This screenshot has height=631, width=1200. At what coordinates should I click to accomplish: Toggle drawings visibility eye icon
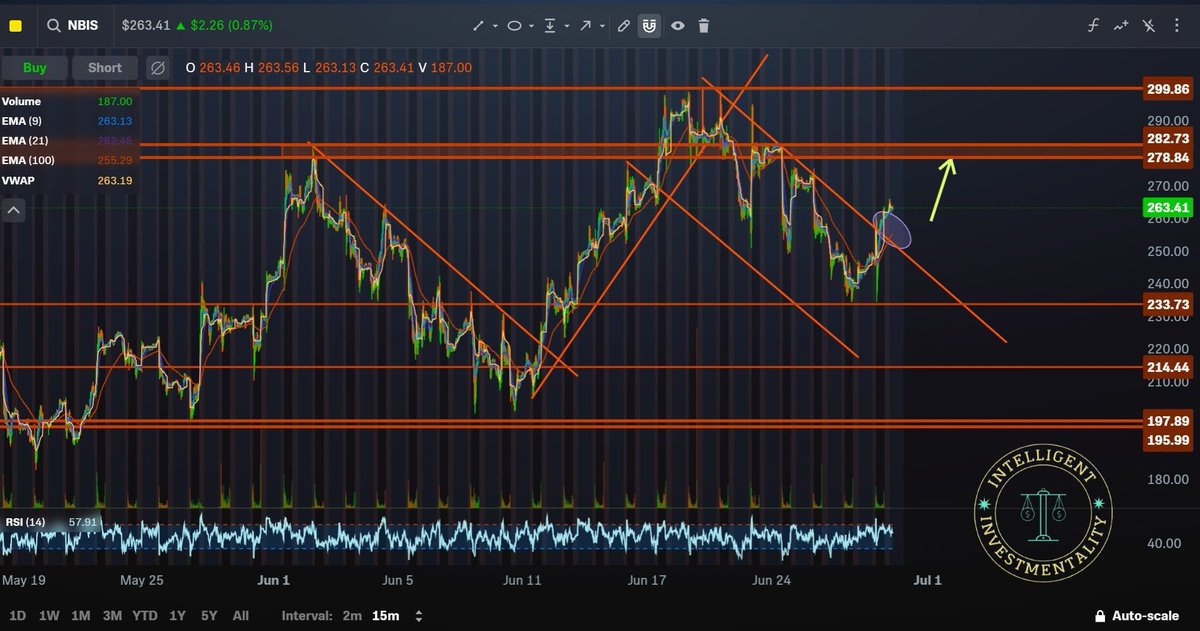(678, 26)
